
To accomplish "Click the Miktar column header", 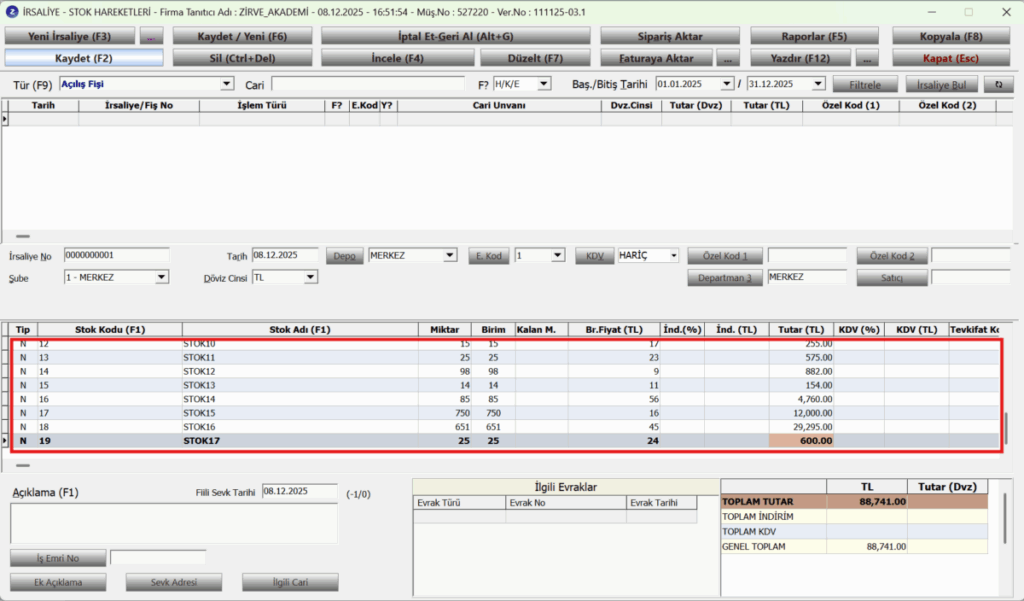I will click(445, 329).
